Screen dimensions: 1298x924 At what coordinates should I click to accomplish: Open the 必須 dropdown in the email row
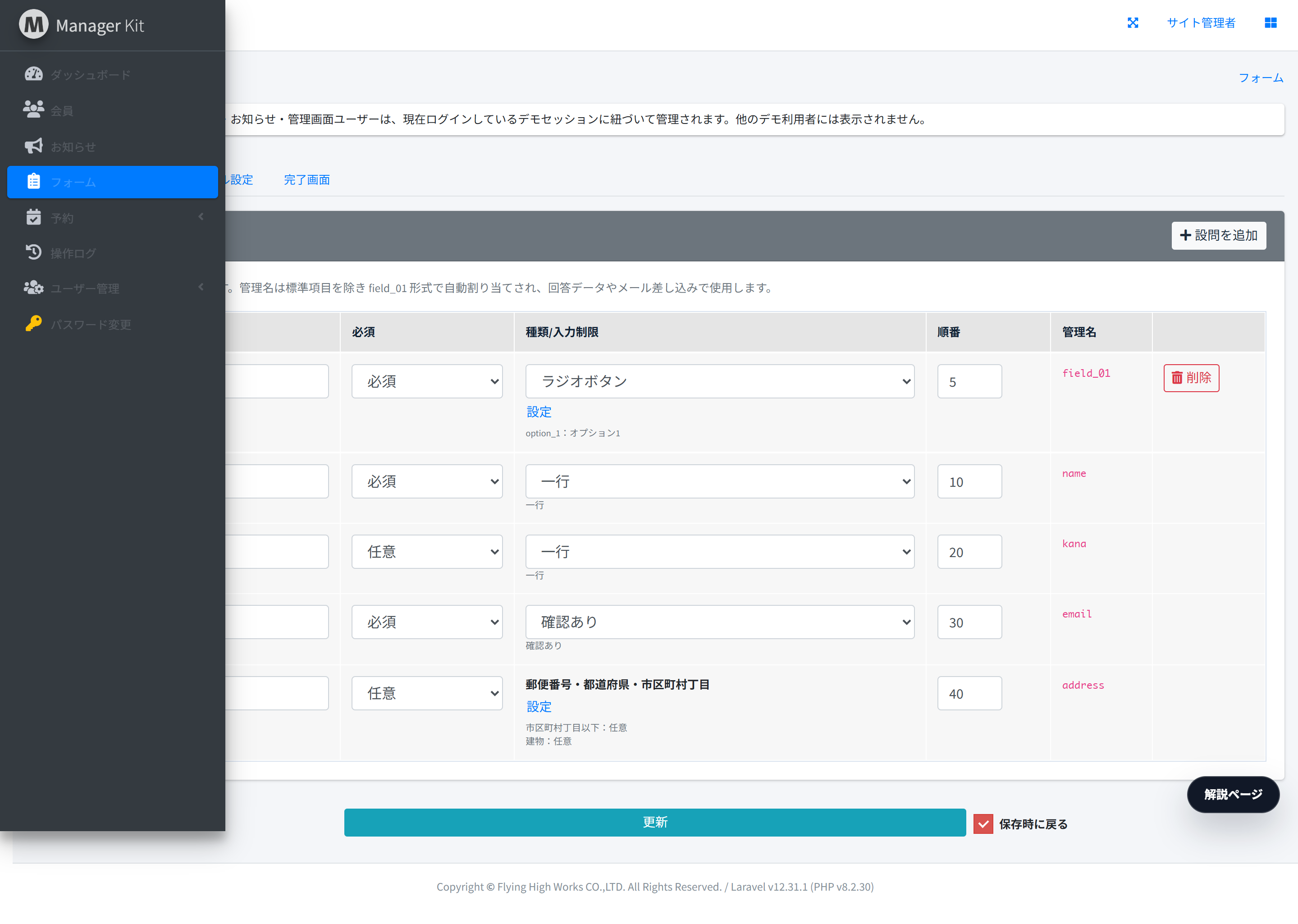click(427, 622)
